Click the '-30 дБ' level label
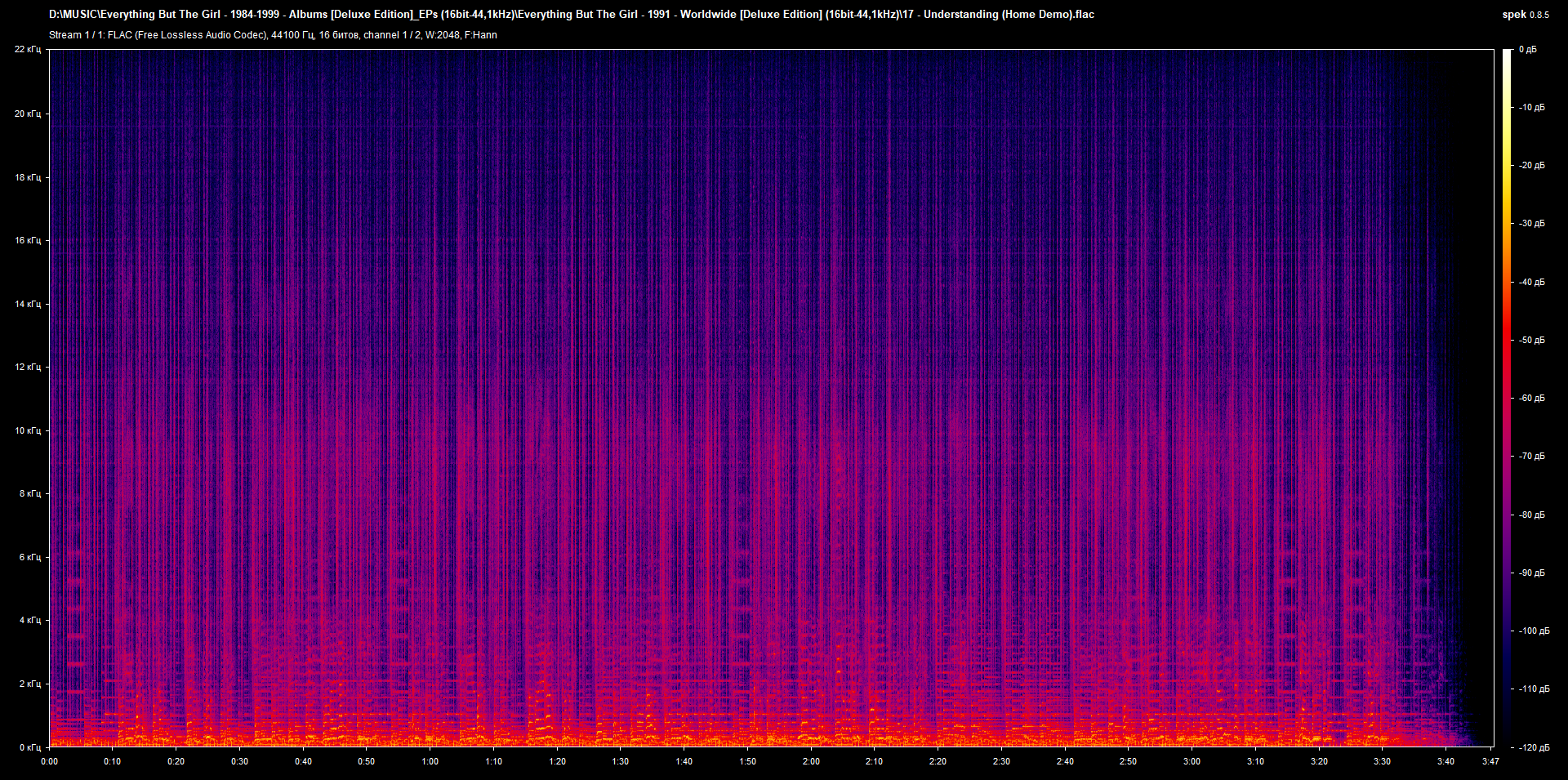 (1531, 223)
